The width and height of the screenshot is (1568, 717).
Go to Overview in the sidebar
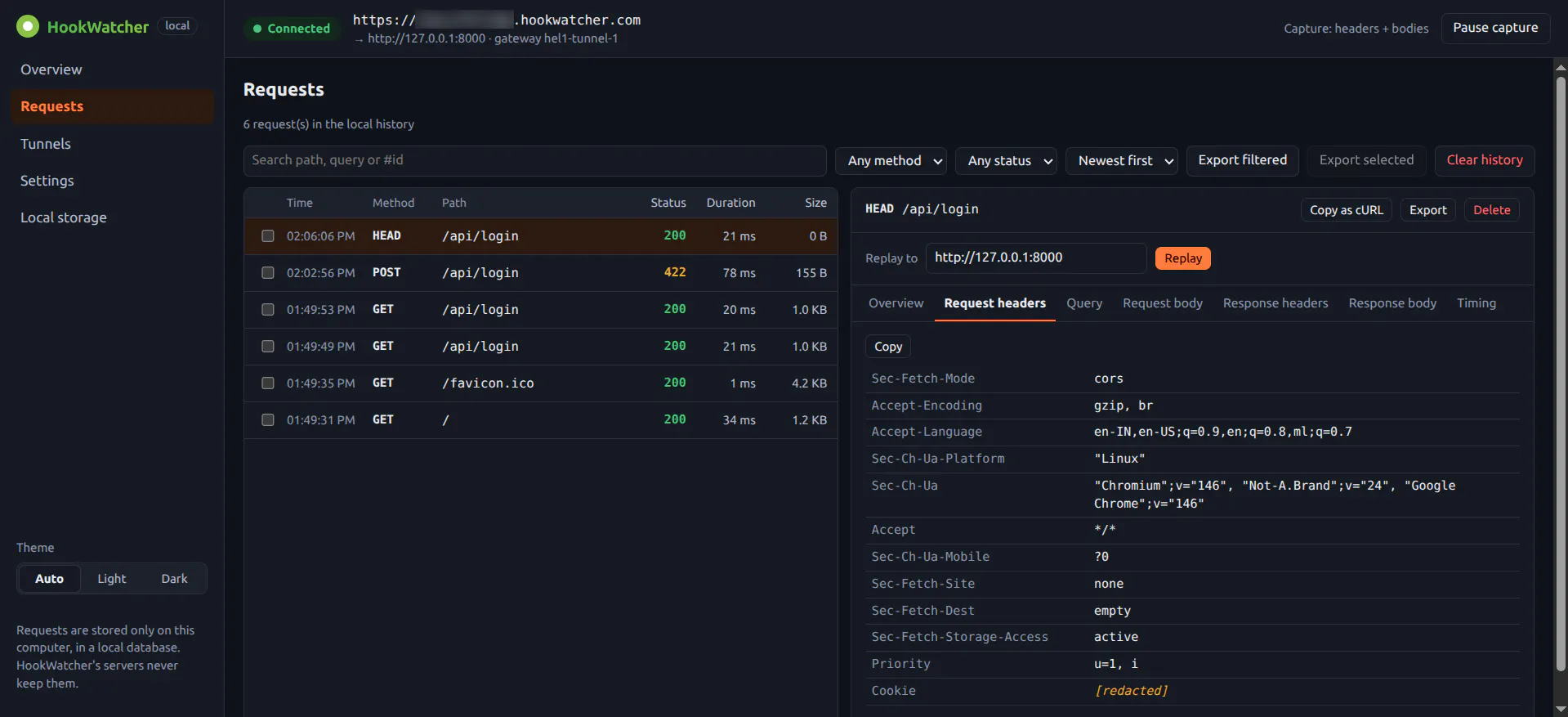pos(112,69)
